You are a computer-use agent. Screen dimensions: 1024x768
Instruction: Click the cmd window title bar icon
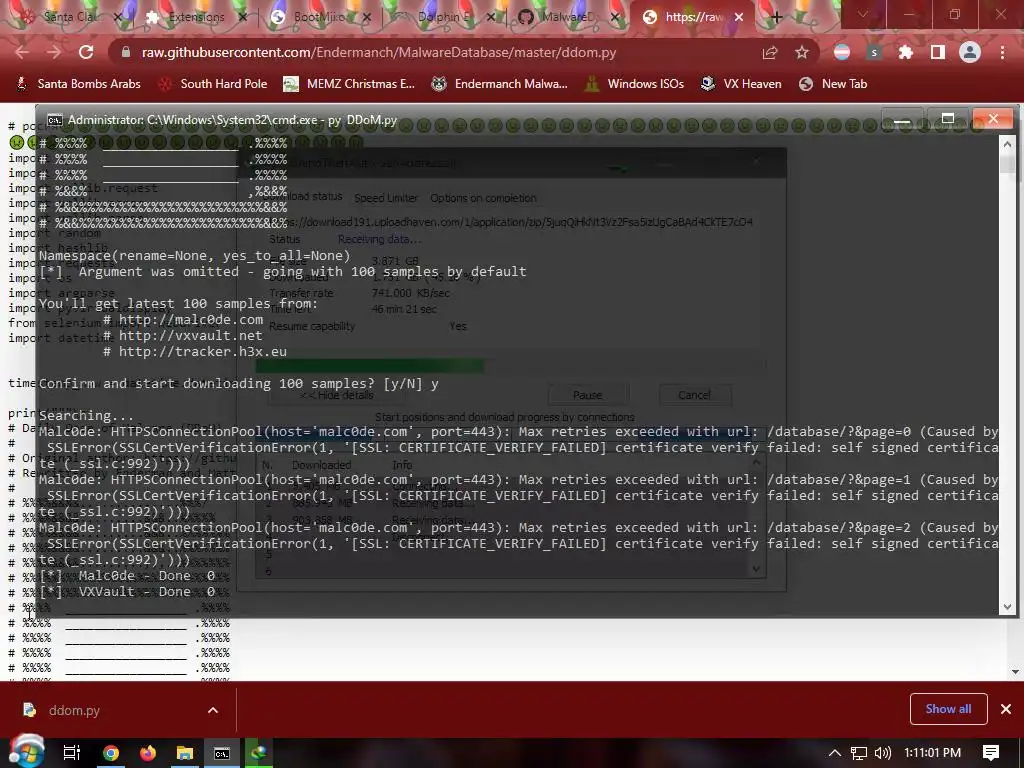click(x=55, y=120)
